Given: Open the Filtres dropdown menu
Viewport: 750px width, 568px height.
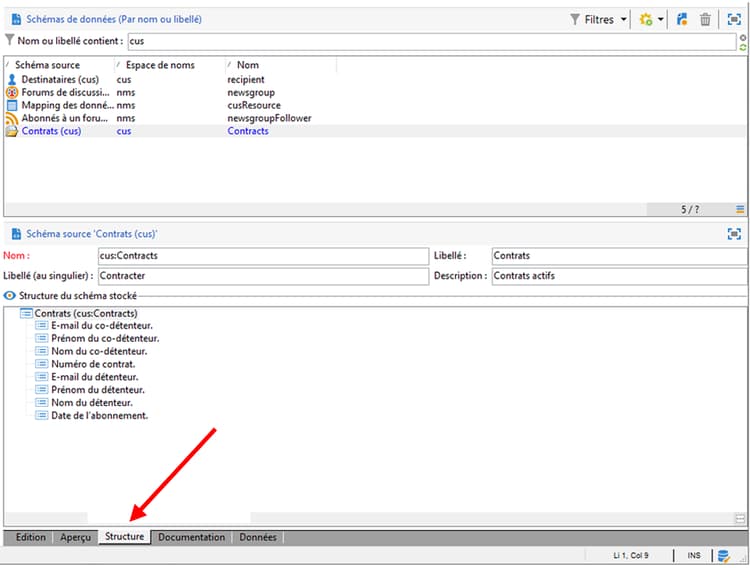Looking at the screenshot, I should (598, 20).
